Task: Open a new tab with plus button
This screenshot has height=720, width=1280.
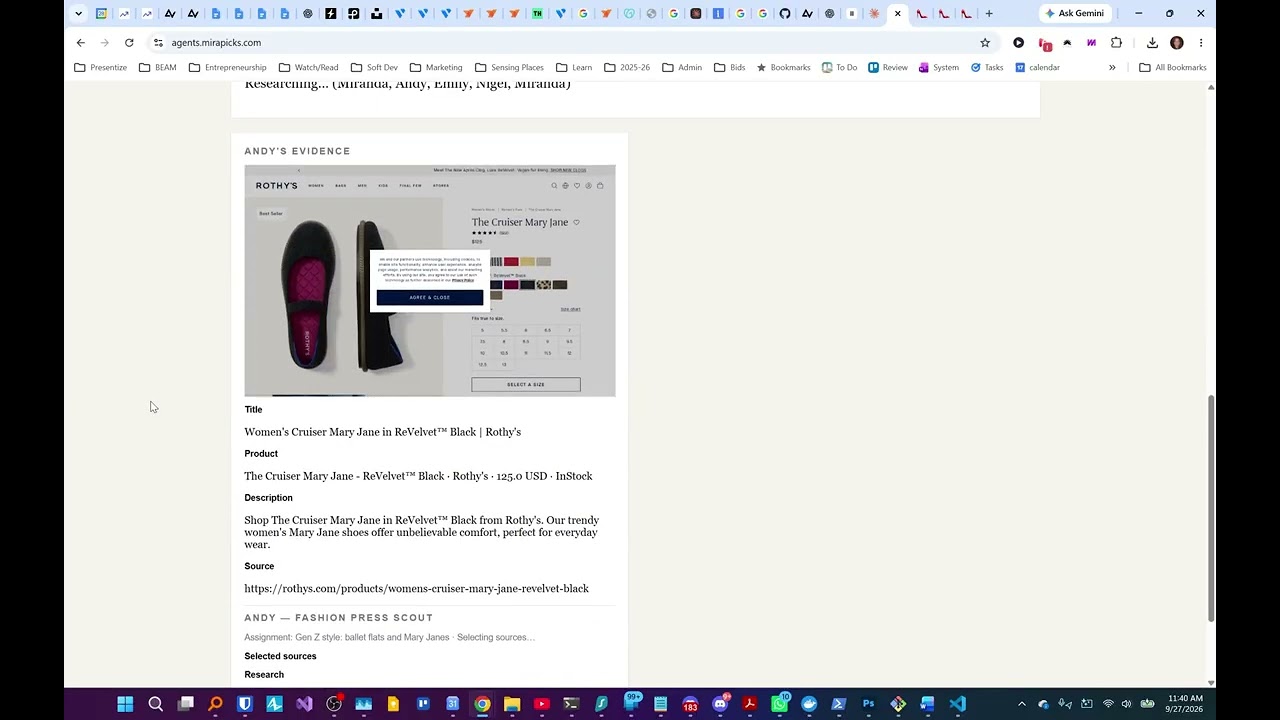Action: [x=989, y=14]
